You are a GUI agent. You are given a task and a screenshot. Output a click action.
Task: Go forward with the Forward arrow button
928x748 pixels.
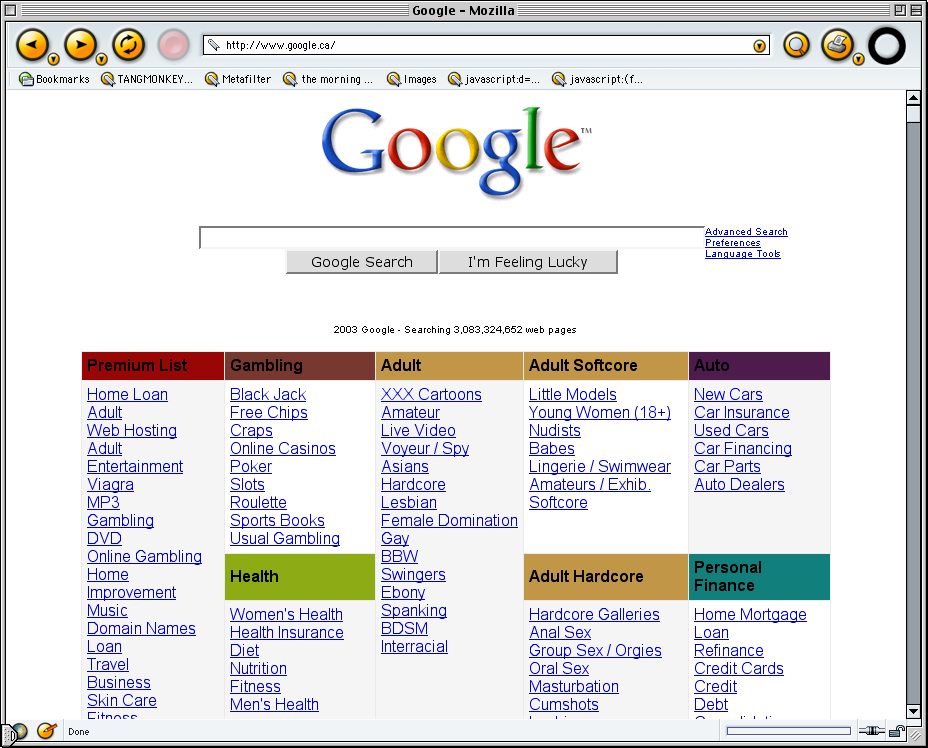point(80,44)
